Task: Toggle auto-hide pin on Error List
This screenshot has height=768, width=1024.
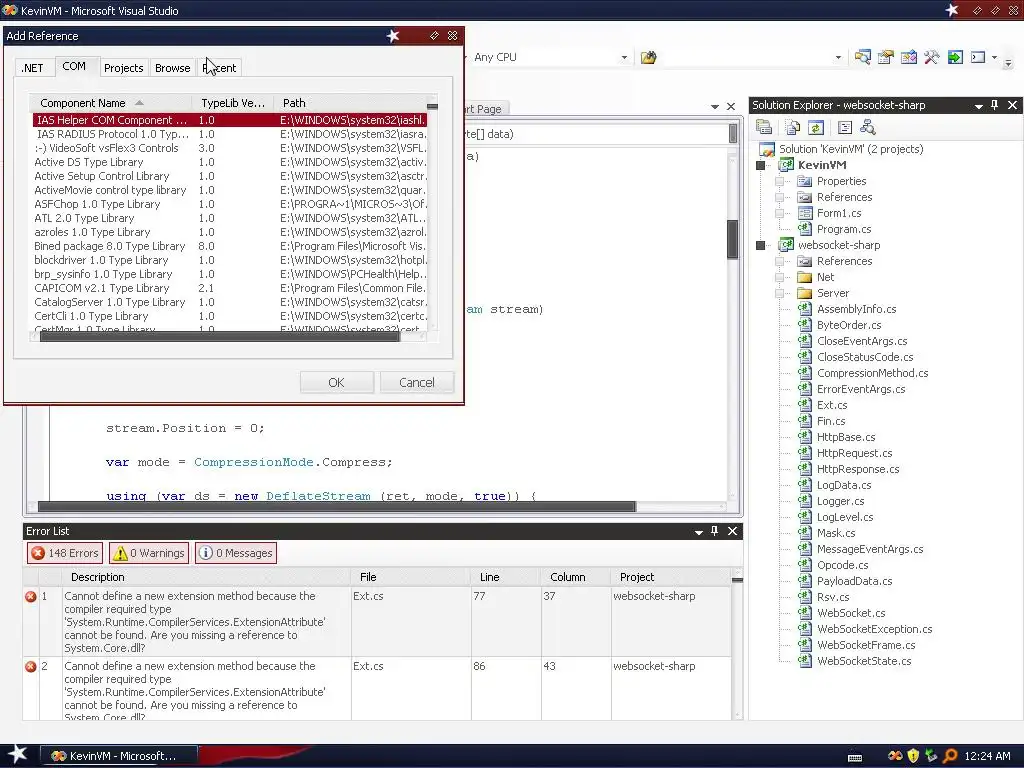Action: click(714, 531)
